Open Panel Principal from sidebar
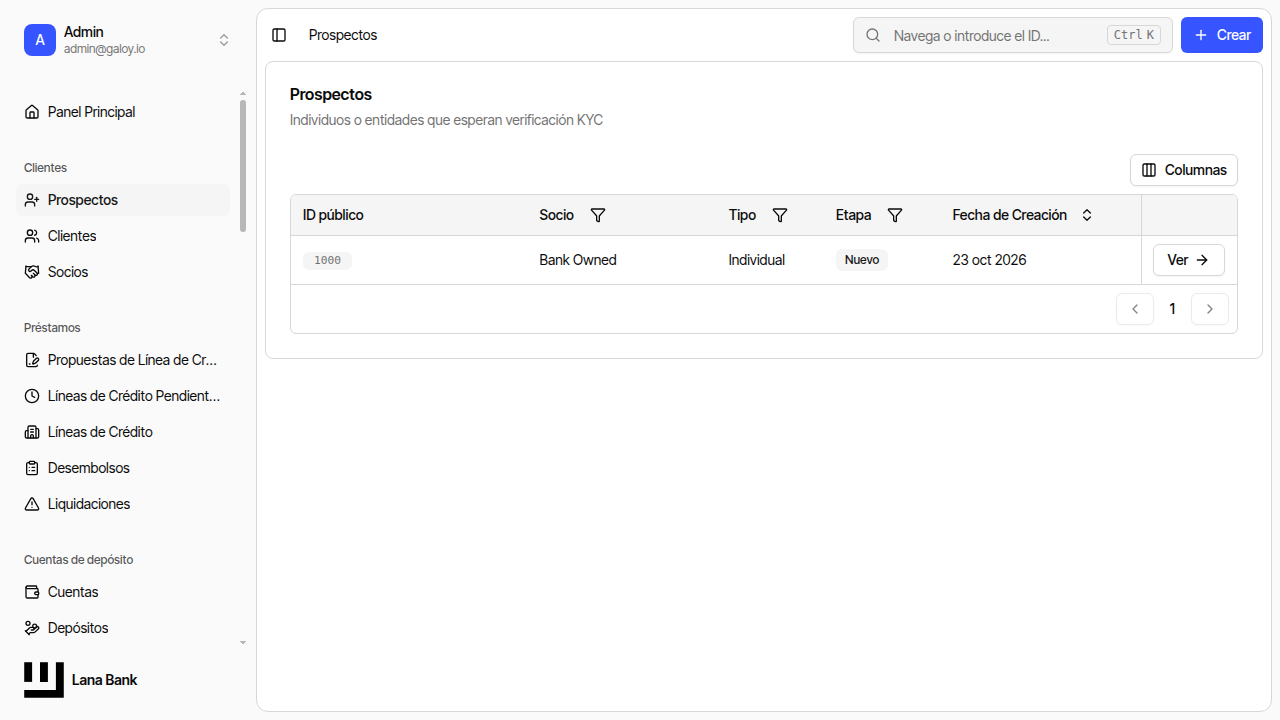1280x720 pixels. [x=124, y=112]
